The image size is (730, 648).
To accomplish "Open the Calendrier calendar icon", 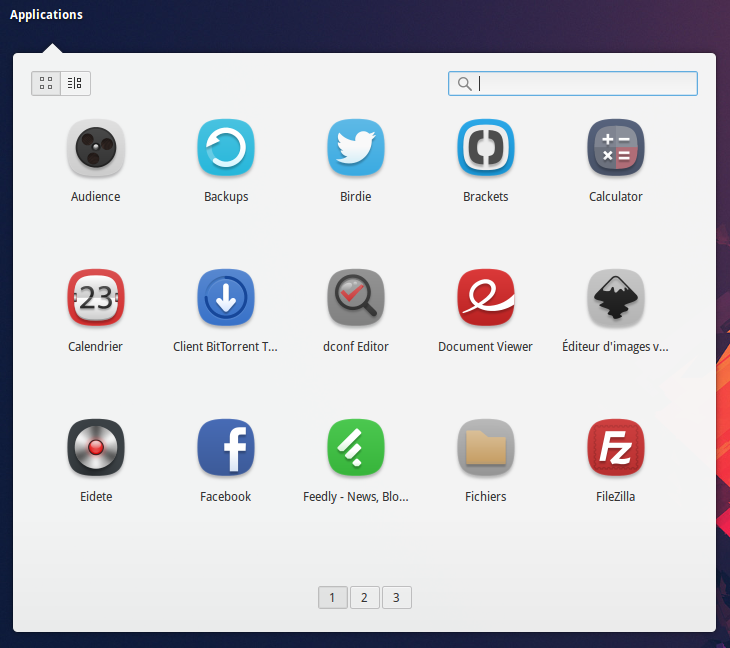I will pos(95,297).
